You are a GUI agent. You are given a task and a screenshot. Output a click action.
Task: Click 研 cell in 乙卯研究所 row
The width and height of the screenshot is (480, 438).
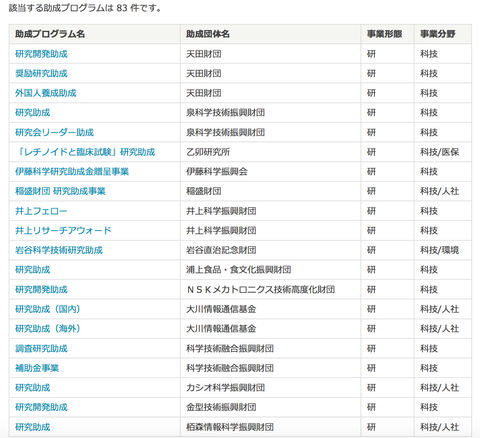tap(388, 152)
